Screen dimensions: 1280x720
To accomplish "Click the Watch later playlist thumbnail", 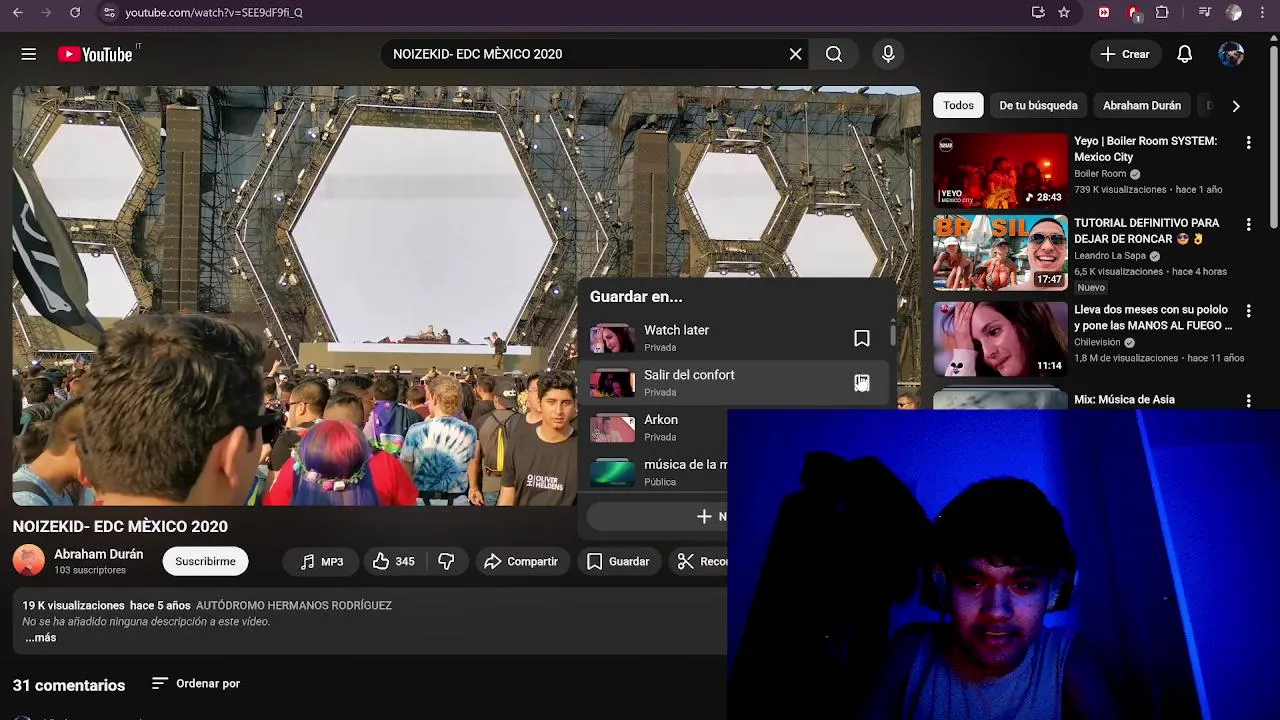I will coord(612,338).
